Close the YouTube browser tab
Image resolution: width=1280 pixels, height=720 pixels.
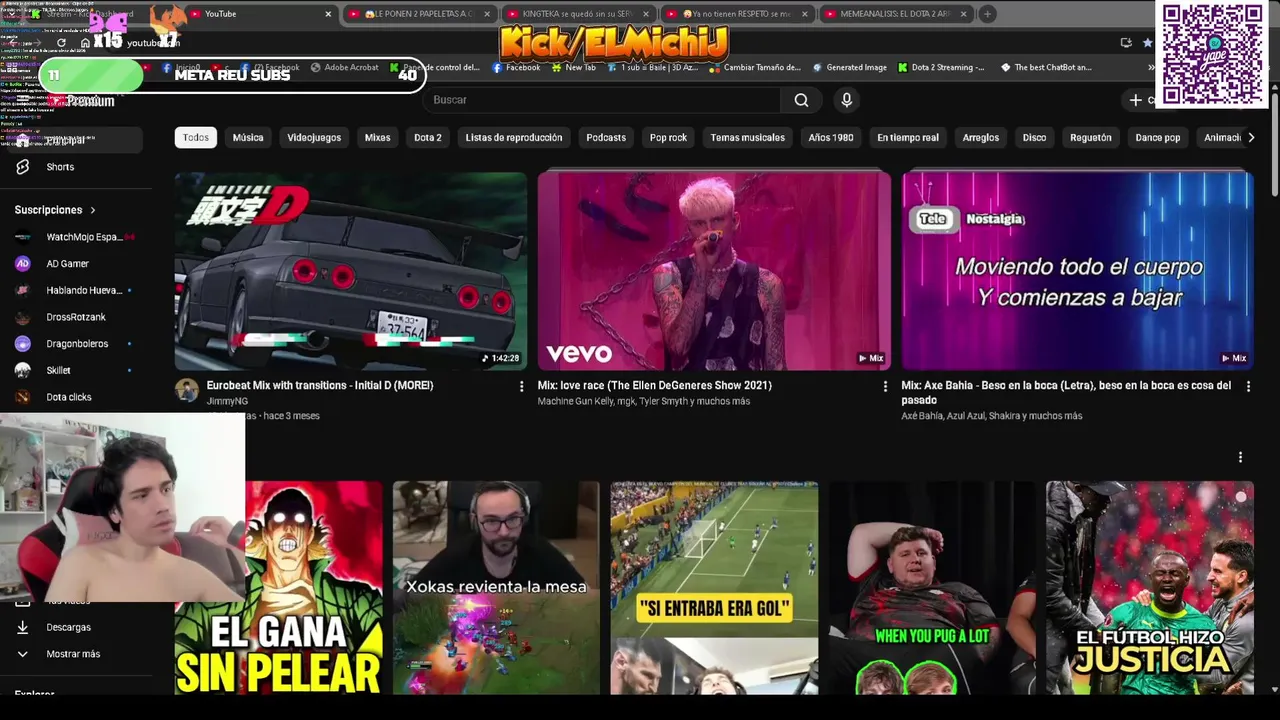327,14
